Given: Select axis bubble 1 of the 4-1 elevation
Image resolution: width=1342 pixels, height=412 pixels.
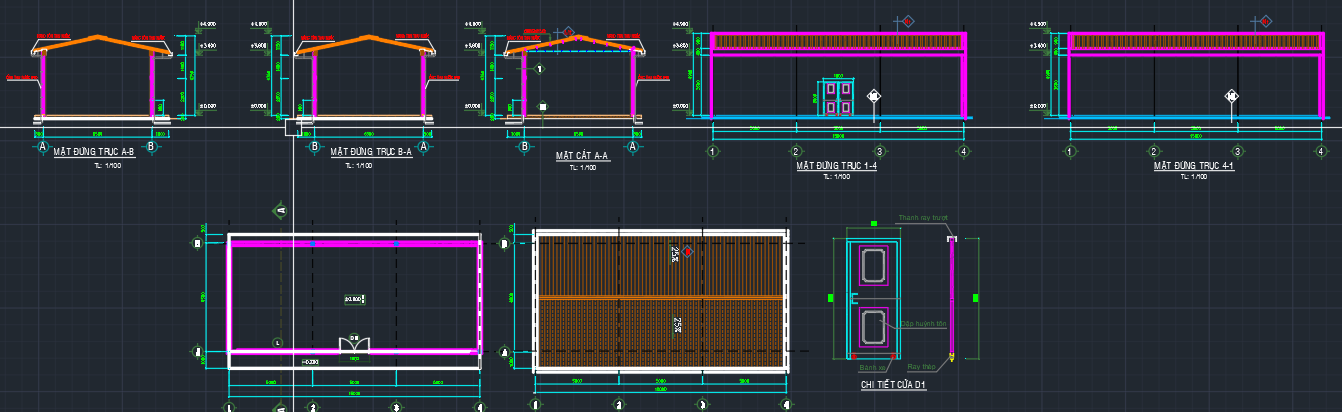Looking at the screenshot, I should (x=1070, y=152).
